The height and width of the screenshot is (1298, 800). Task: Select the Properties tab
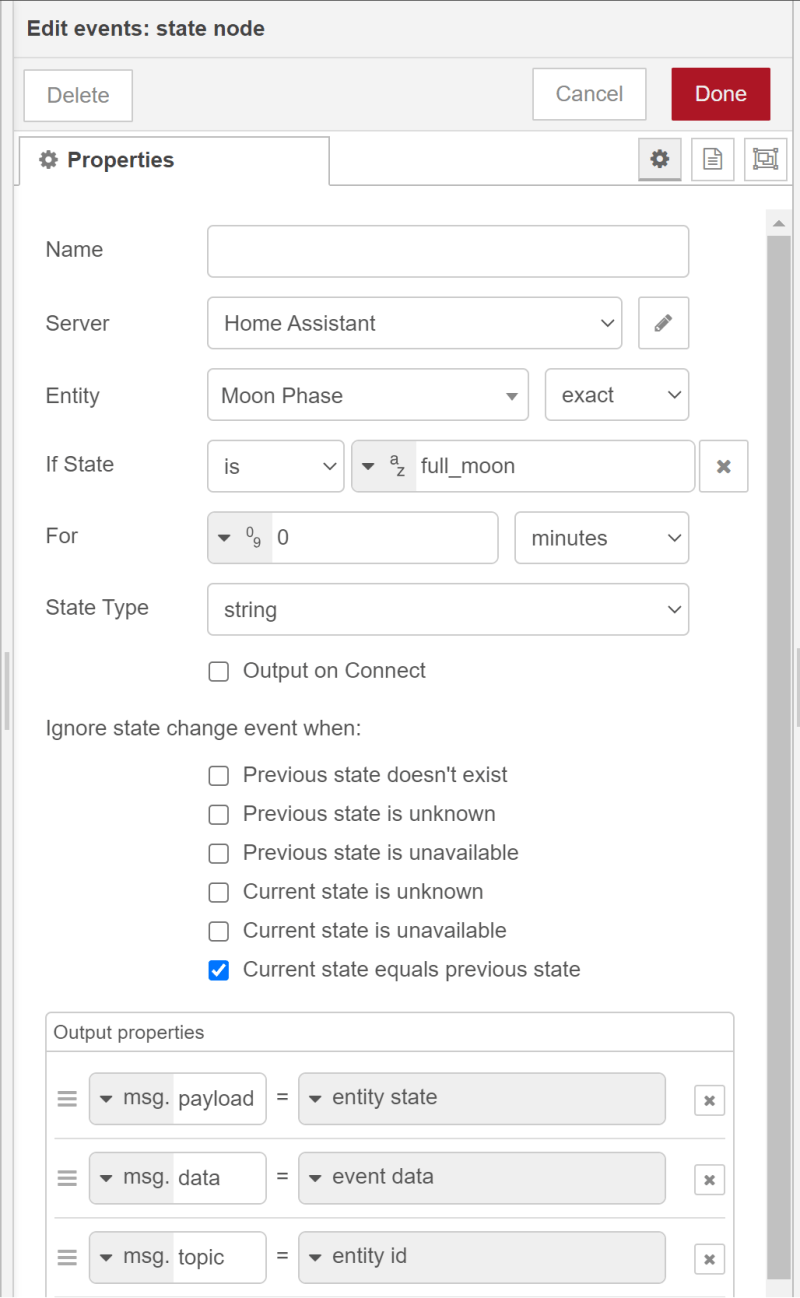click(172, 160)
